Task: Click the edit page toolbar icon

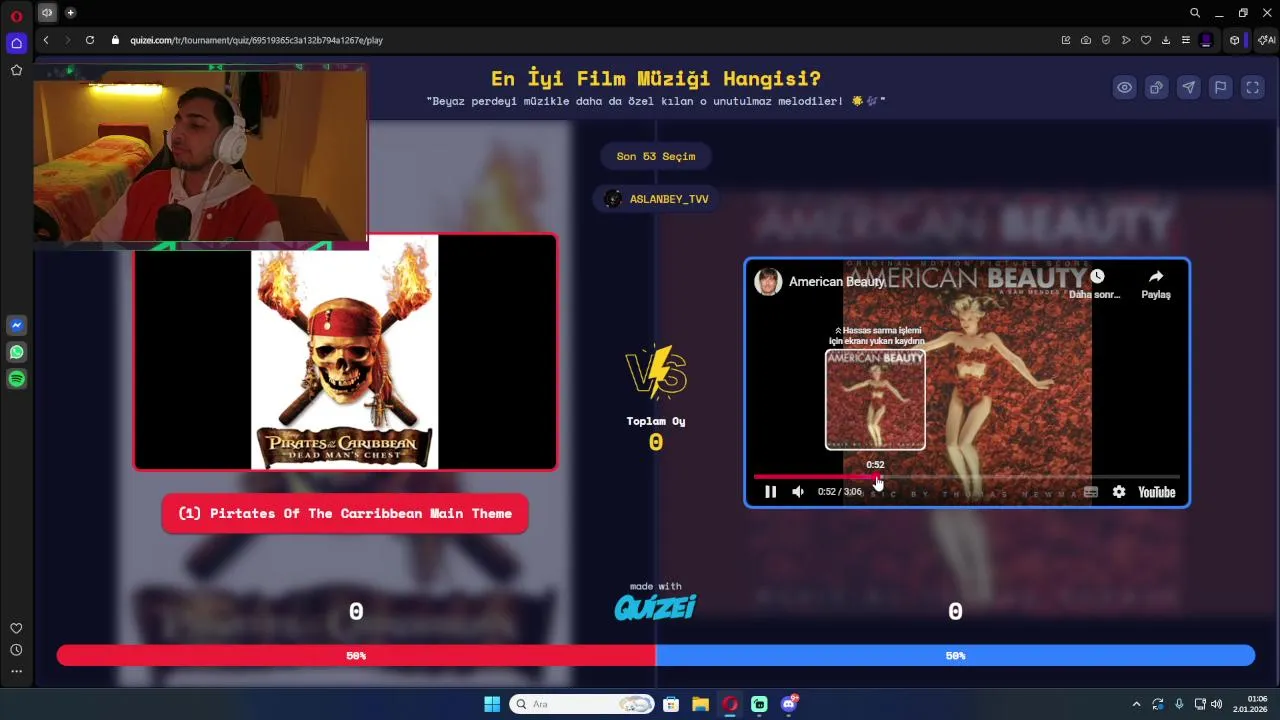Action: point(1066,40)
